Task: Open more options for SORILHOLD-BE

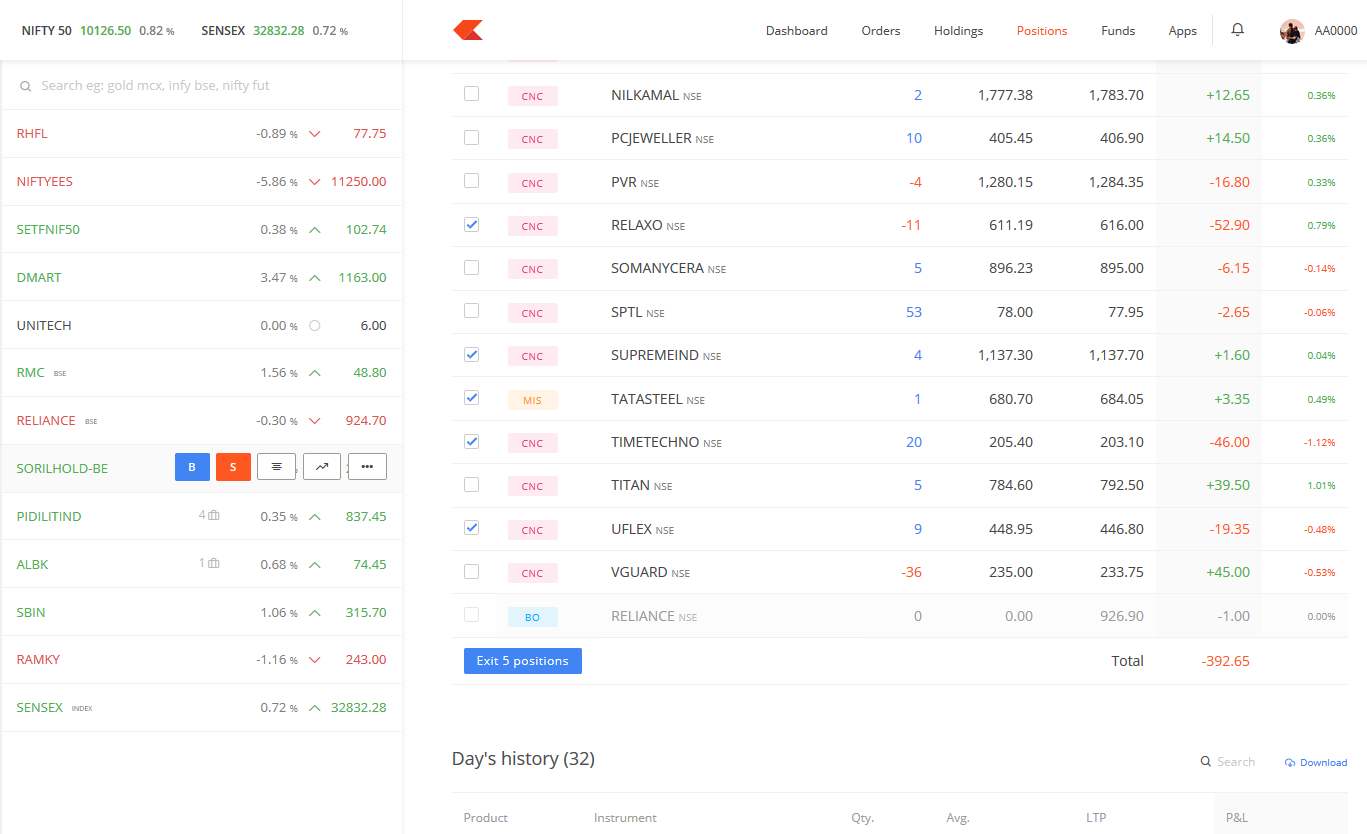Action: (367, 467)
